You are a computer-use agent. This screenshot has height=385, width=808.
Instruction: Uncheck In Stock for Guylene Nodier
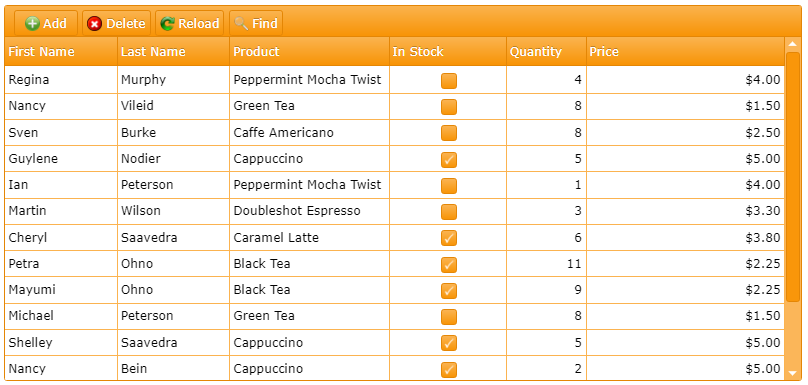[x=449, y=160]
